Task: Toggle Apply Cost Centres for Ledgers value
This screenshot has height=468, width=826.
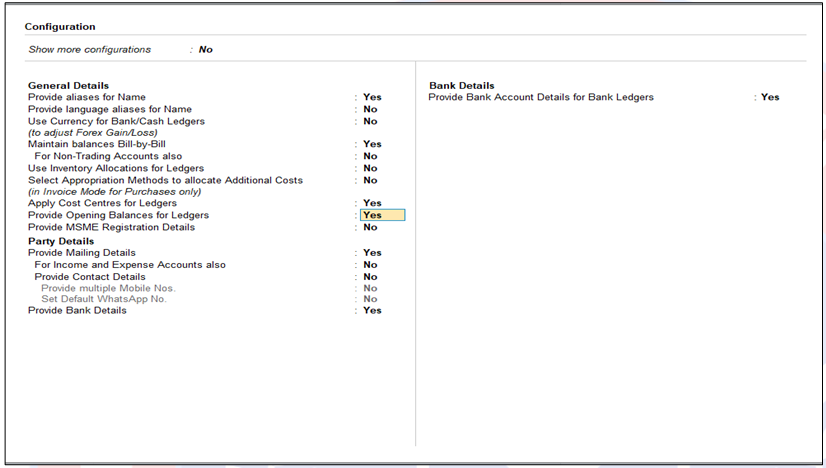Action: coord(371,204)
